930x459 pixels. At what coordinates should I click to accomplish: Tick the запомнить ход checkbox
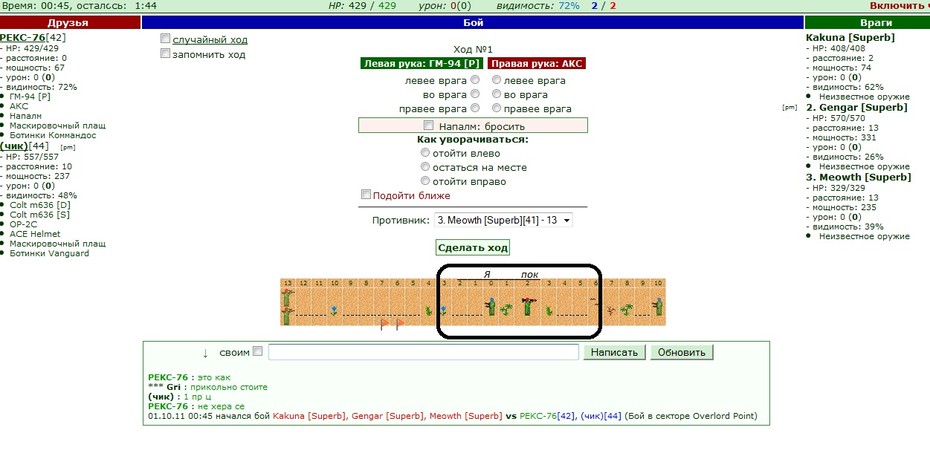(x=165, y=53)
